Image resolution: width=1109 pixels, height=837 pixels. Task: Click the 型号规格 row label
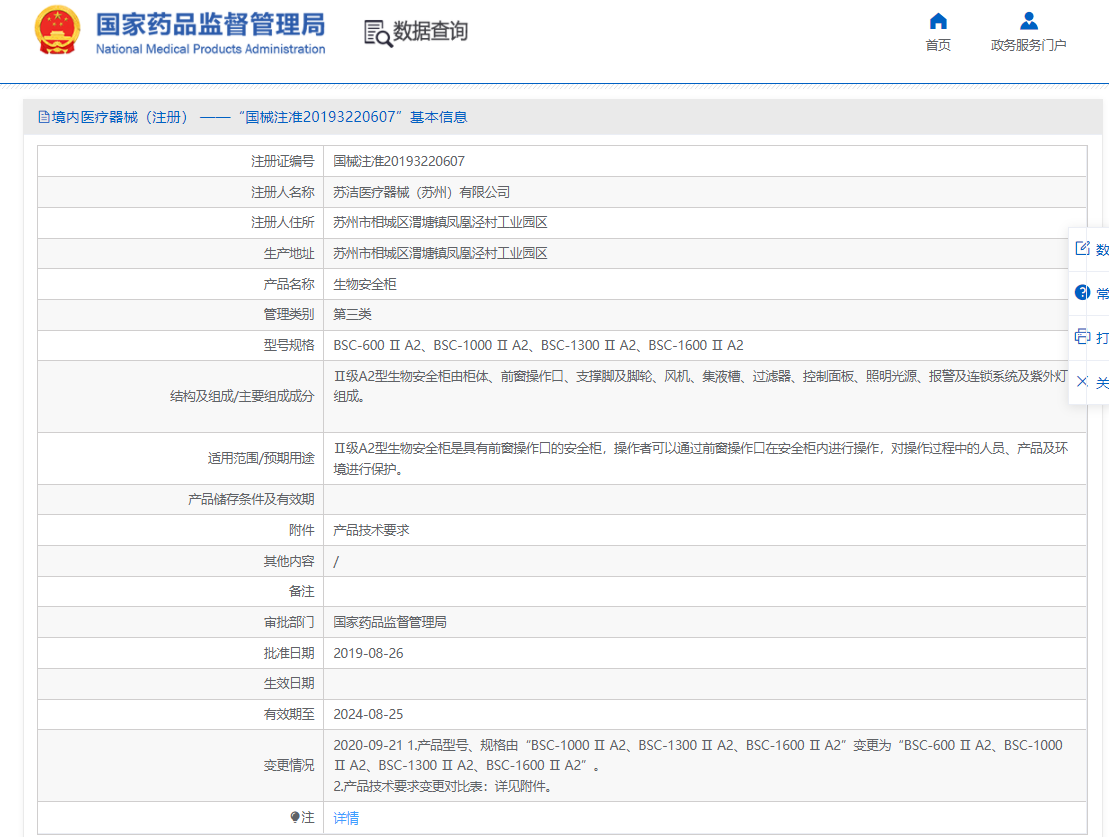(289, 345)
